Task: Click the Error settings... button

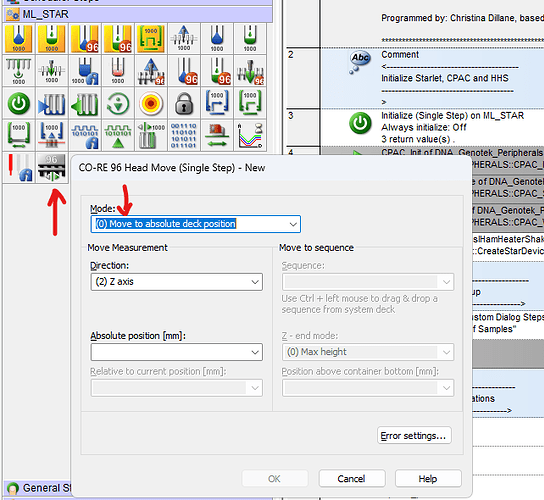Action: (414, 435)
